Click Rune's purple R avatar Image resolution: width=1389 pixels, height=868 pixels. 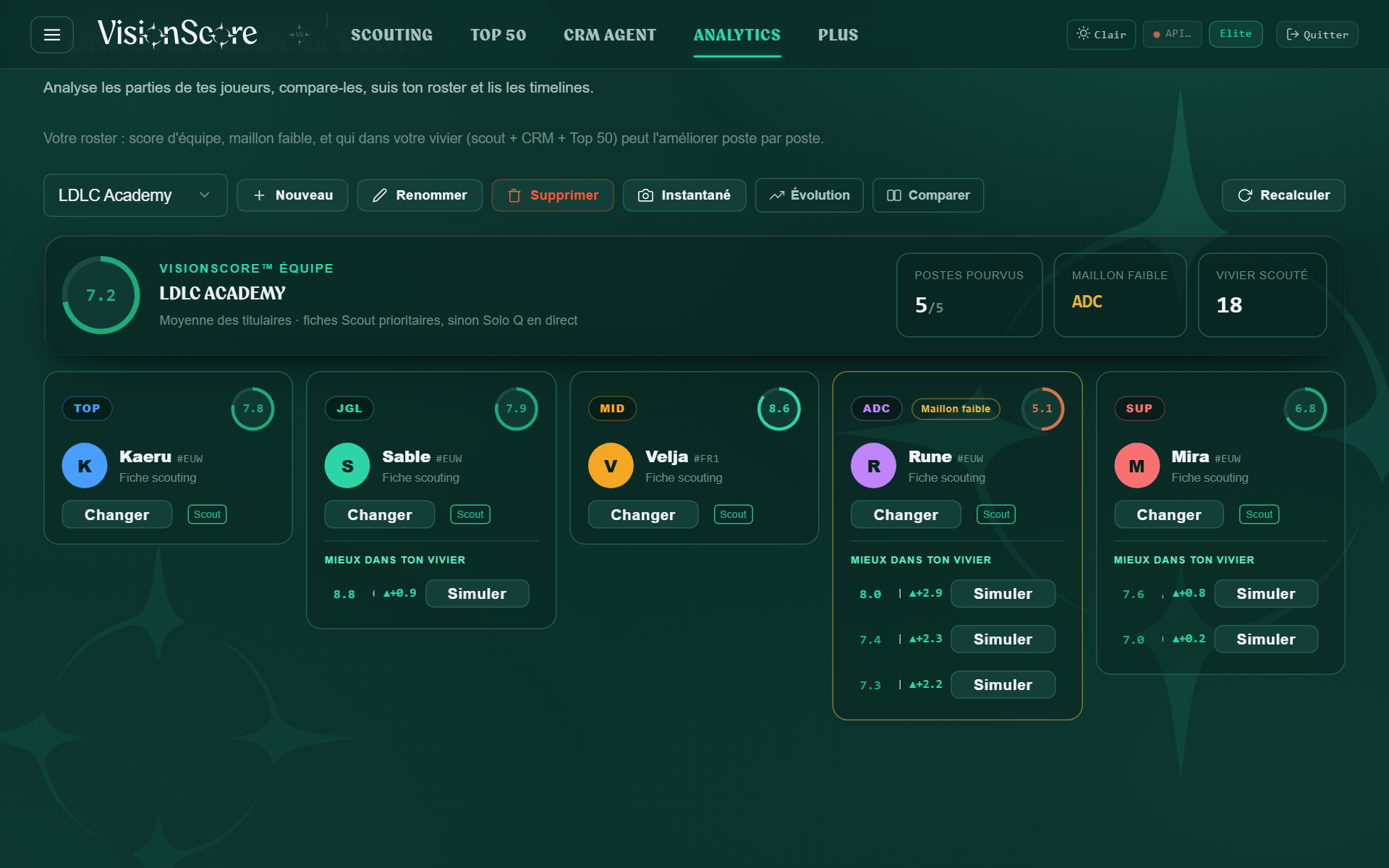[873, 466]
